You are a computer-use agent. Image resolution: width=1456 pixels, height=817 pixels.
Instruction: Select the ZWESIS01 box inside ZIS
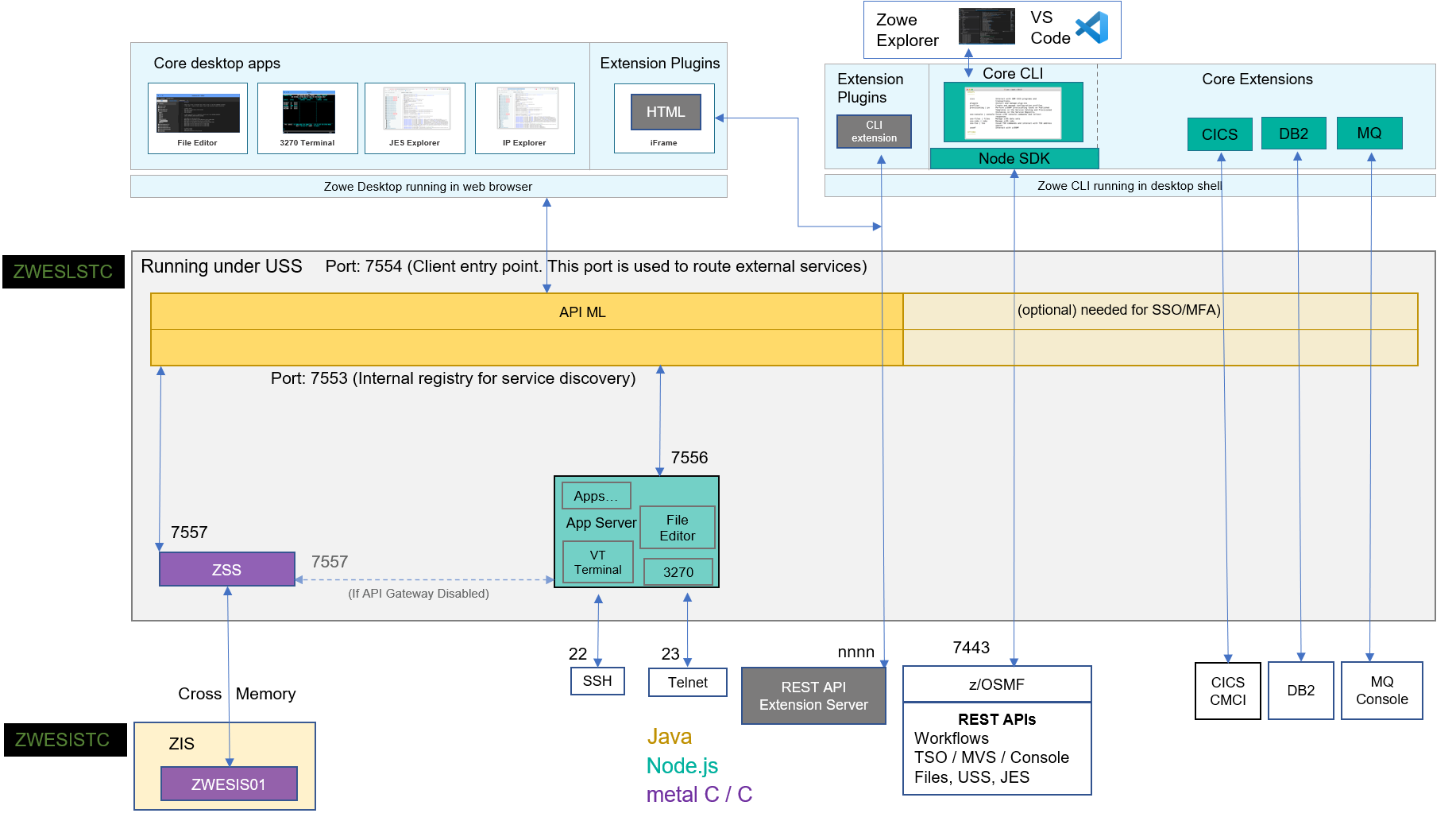[229, 784]
